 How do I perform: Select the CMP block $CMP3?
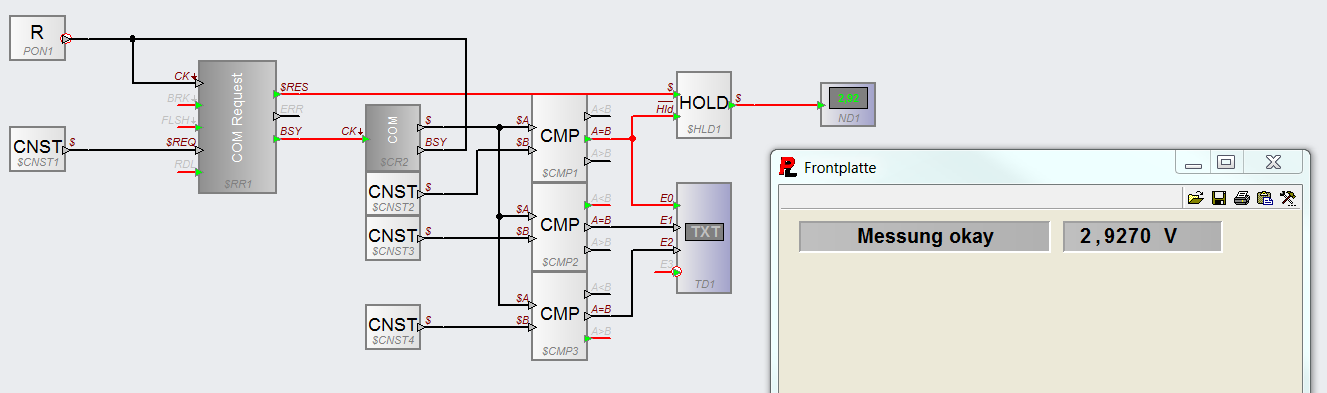(559, 316)
